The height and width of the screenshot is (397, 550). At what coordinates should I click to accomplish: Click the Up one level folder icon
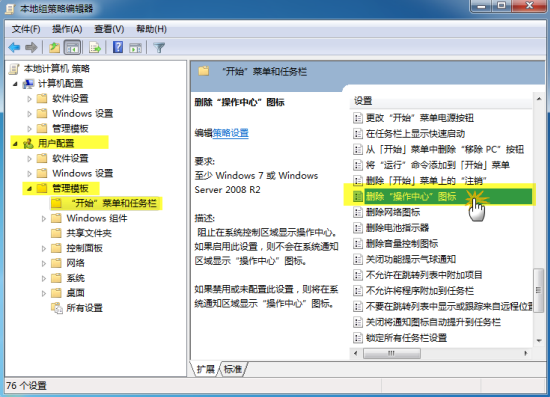(x=54, y=47)
